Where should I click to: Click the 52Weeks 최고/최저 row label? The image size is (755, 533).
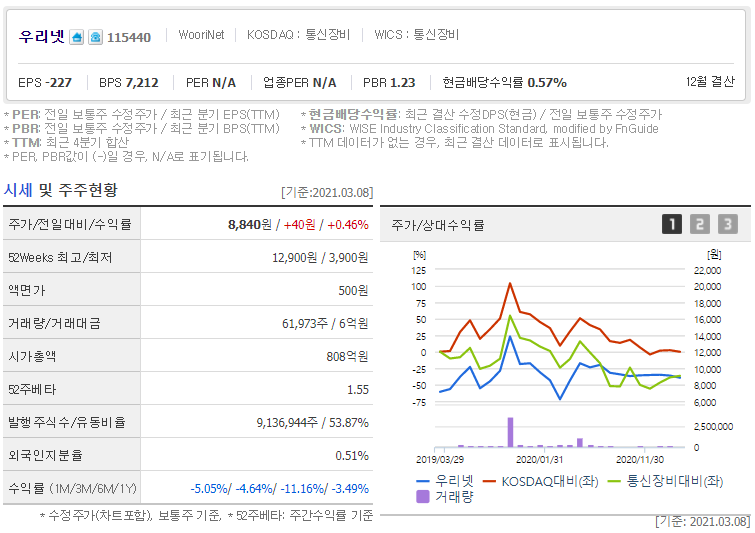[x=60, y=258]
